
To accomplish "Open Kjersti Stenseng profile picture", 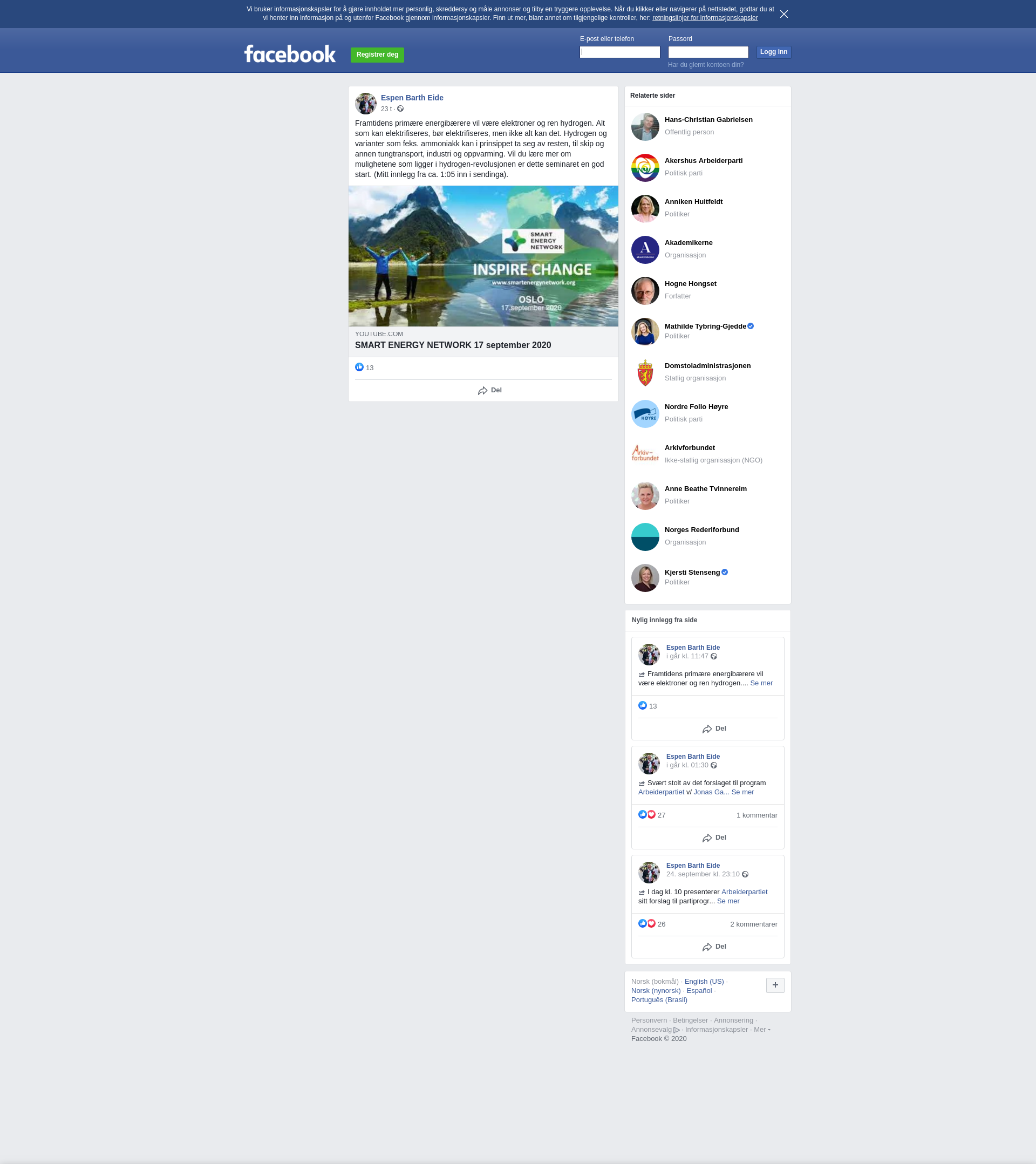I will tap(645, 577).
